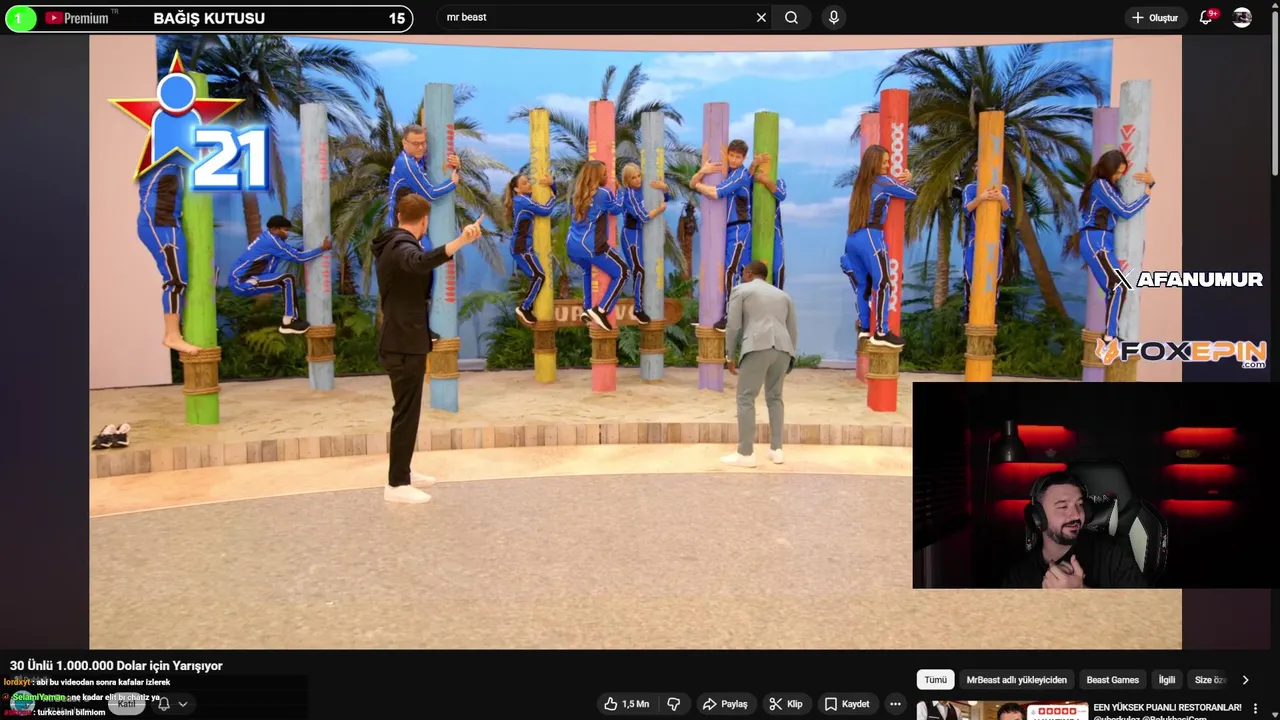1280x720 pixels.
Task: Click the BAĞIŞ KUTUSU label
Action: (209, 18)
